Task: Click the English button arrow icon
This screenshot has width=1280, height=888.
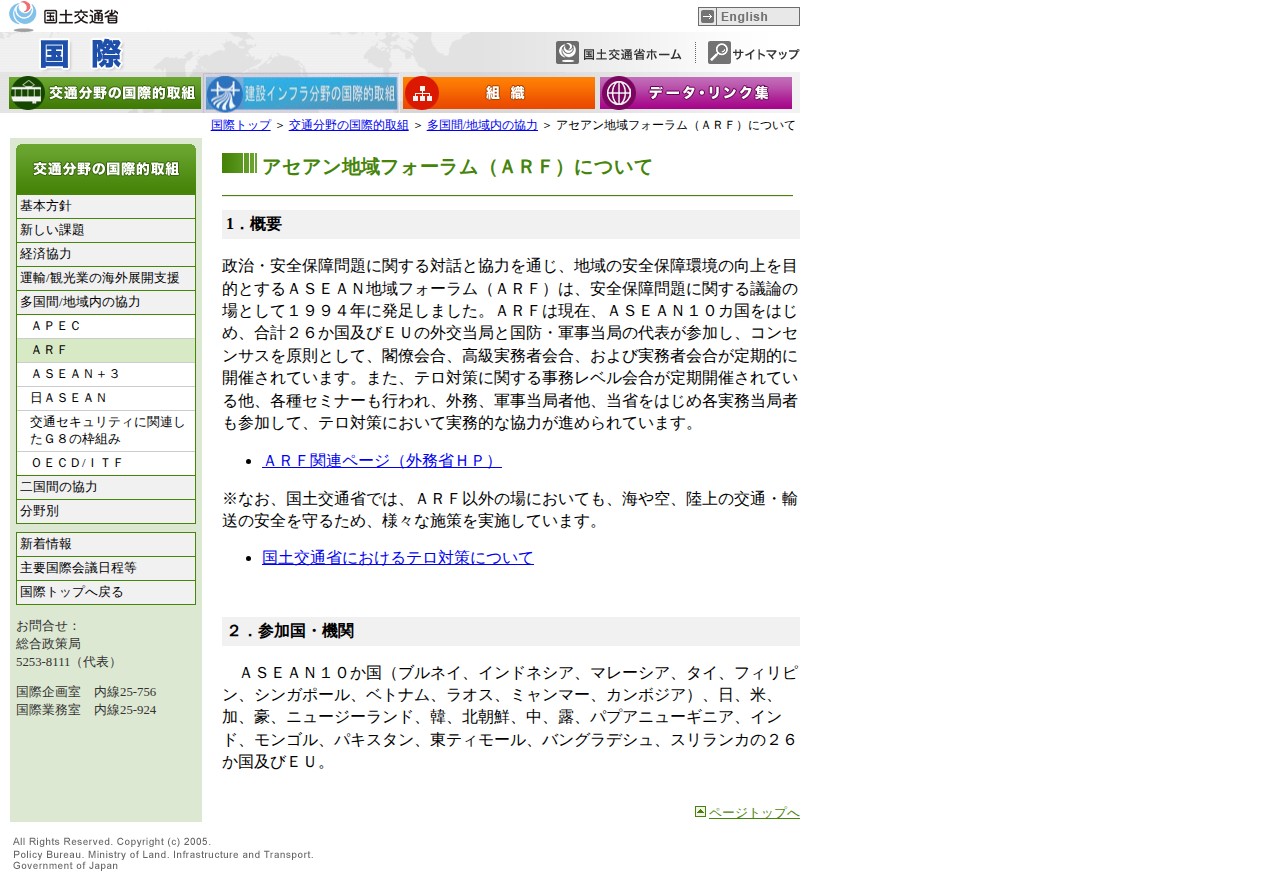Action: pyautogui.click(x=708, y=16)
